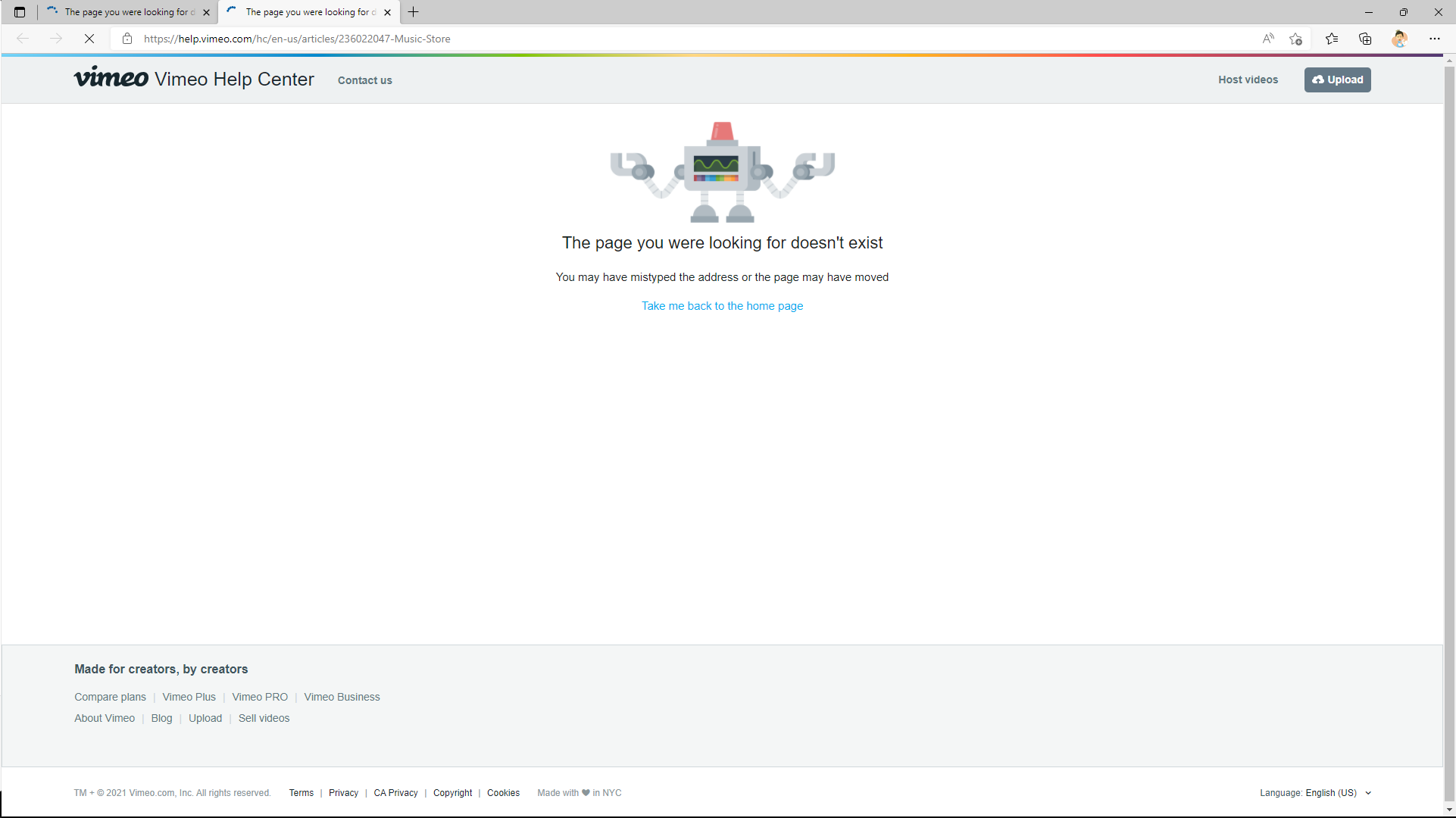Open a new tab with plus button
Screen dimensions: 1456x818
coord(413,12)
